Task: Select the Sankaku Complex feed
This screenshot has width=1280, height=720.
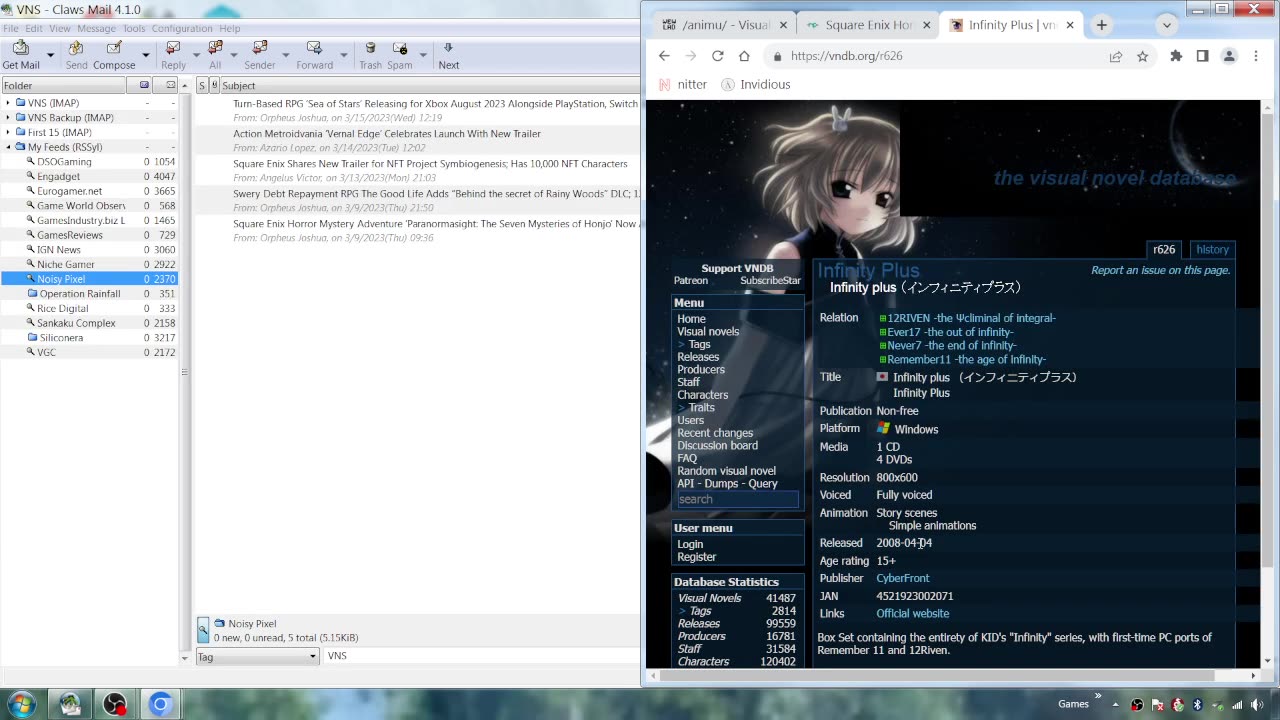Action: 76,323
